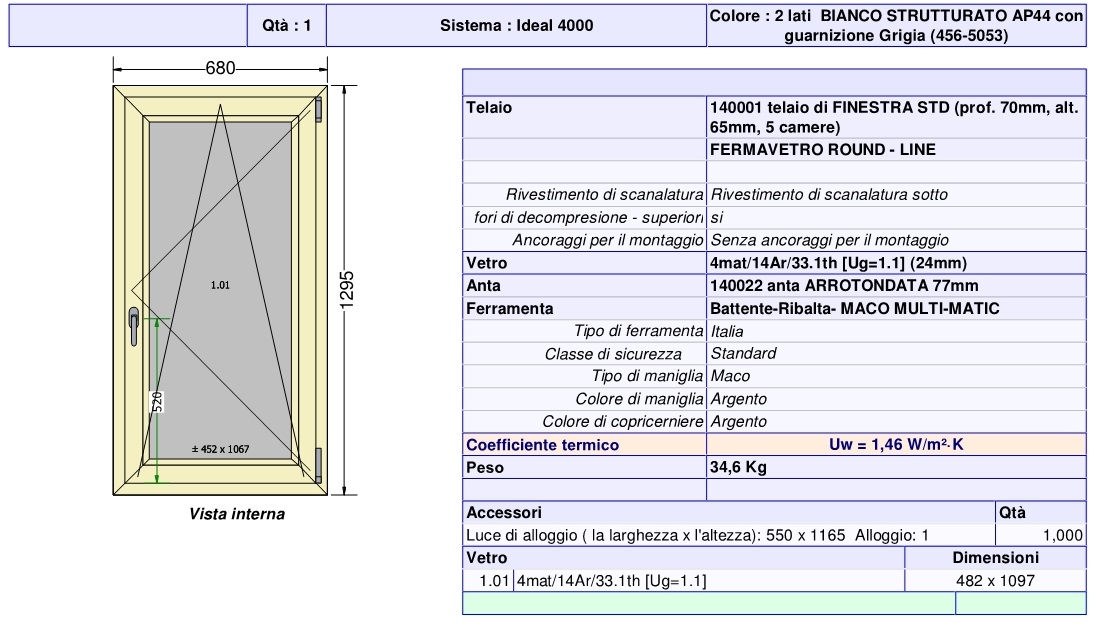This screenshot has height=623, width=1093.
Task: Click 4mat/14Ar/33.1th [Ug=1.1] in glass table
Action: (x=611, y=581)
